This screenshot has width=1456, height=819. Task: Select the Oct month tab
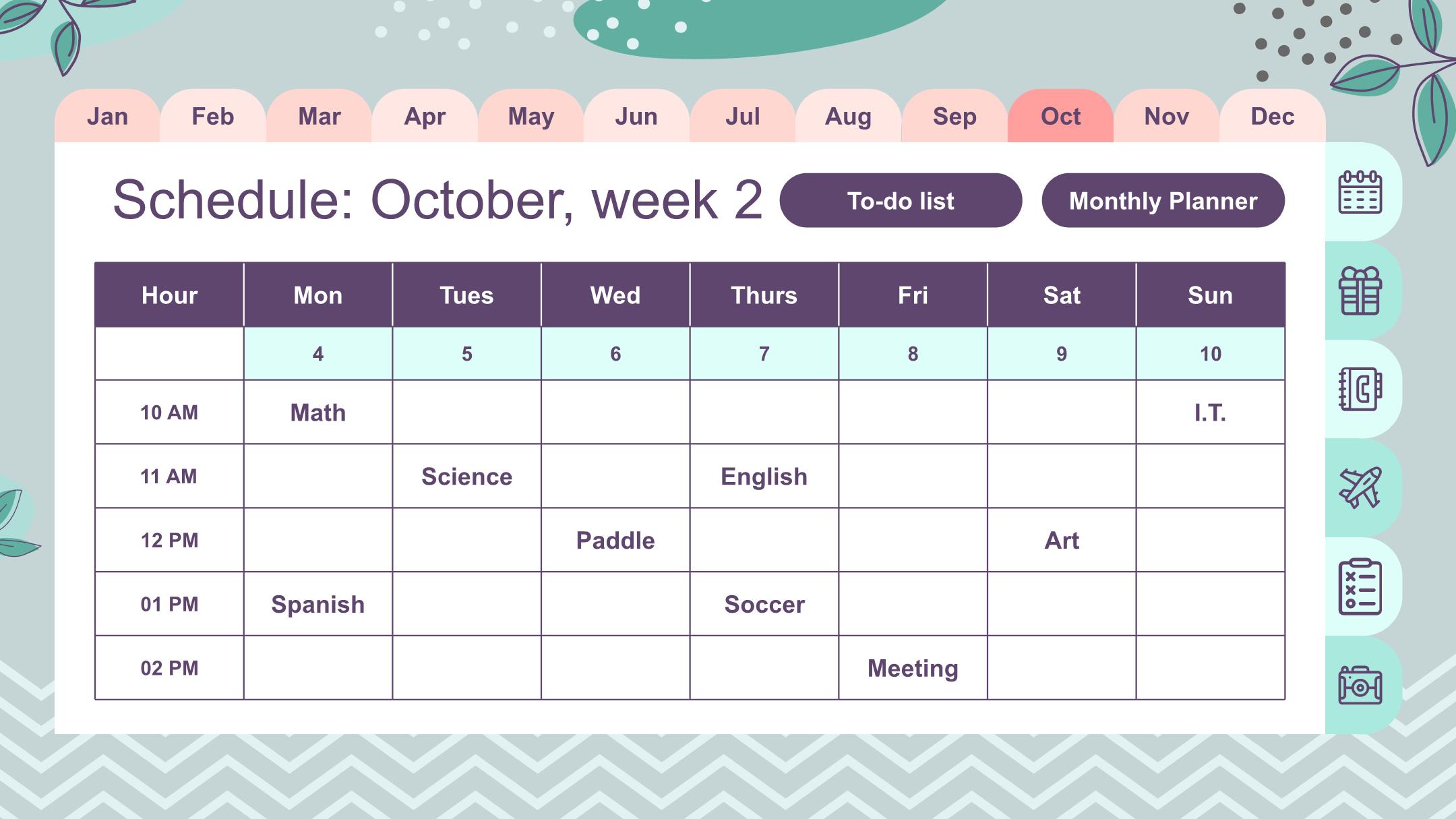point(1060,116)
